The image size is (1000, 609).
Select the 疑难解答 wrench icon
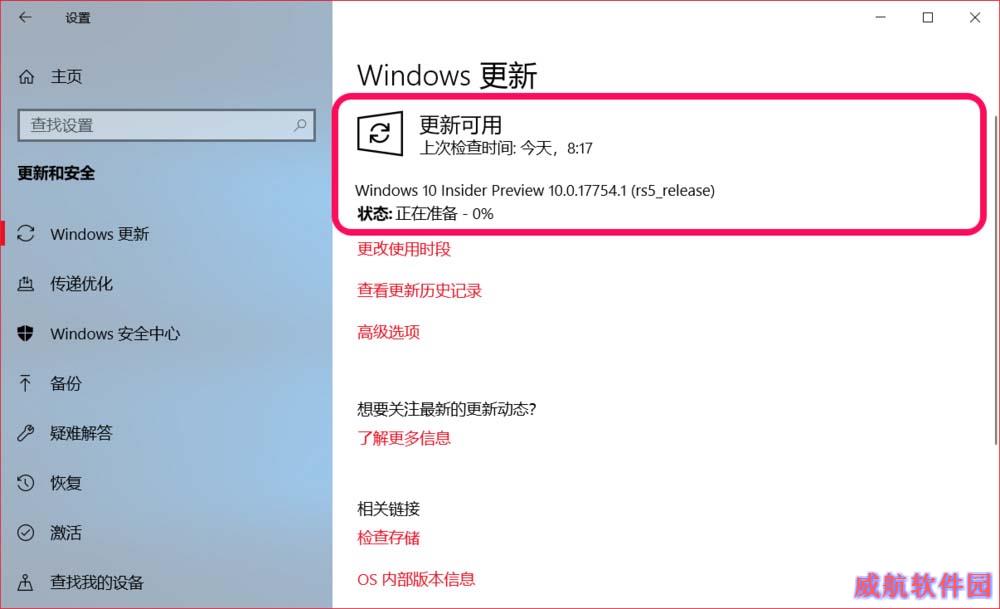pos(26,433)
